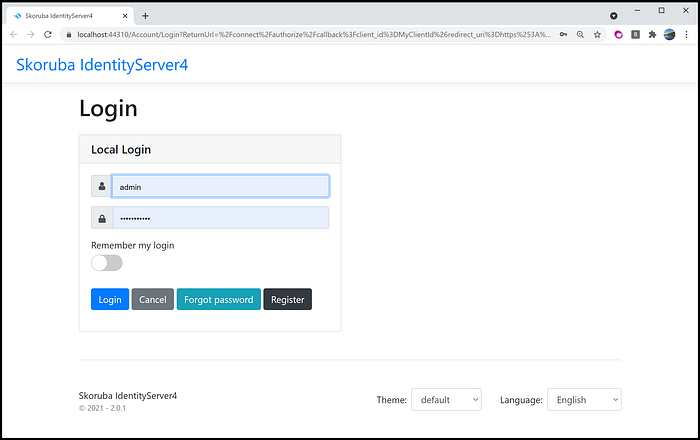Click the © 2021 - 2.0.1 version text

[x=102, y=408]
